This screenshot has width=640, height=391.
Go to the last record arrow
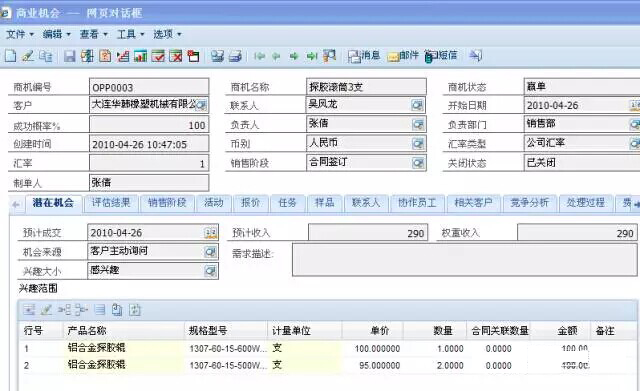pyautogui.click(x=311, y=56)
